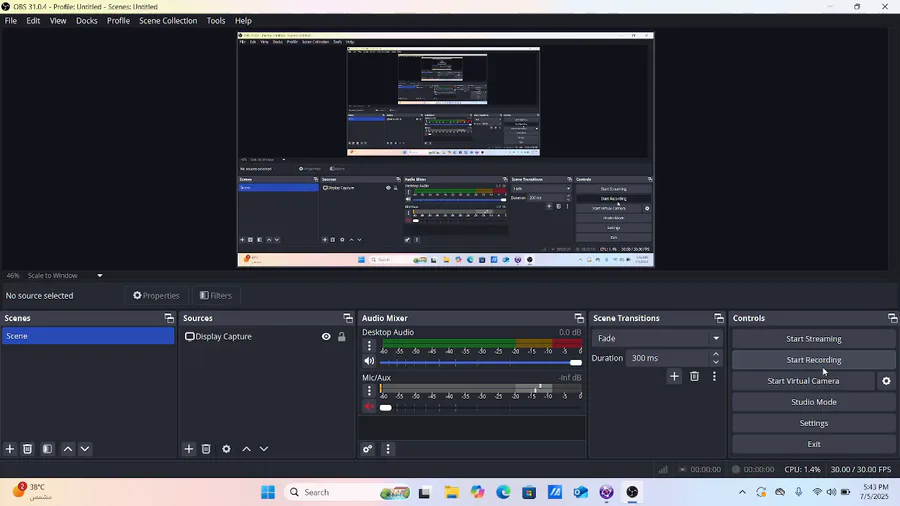Image resolution: width=900 pixels, height=506 pixels.
Task: Toggle Display Capture visibility eye
Action: (x=326, y=337)
